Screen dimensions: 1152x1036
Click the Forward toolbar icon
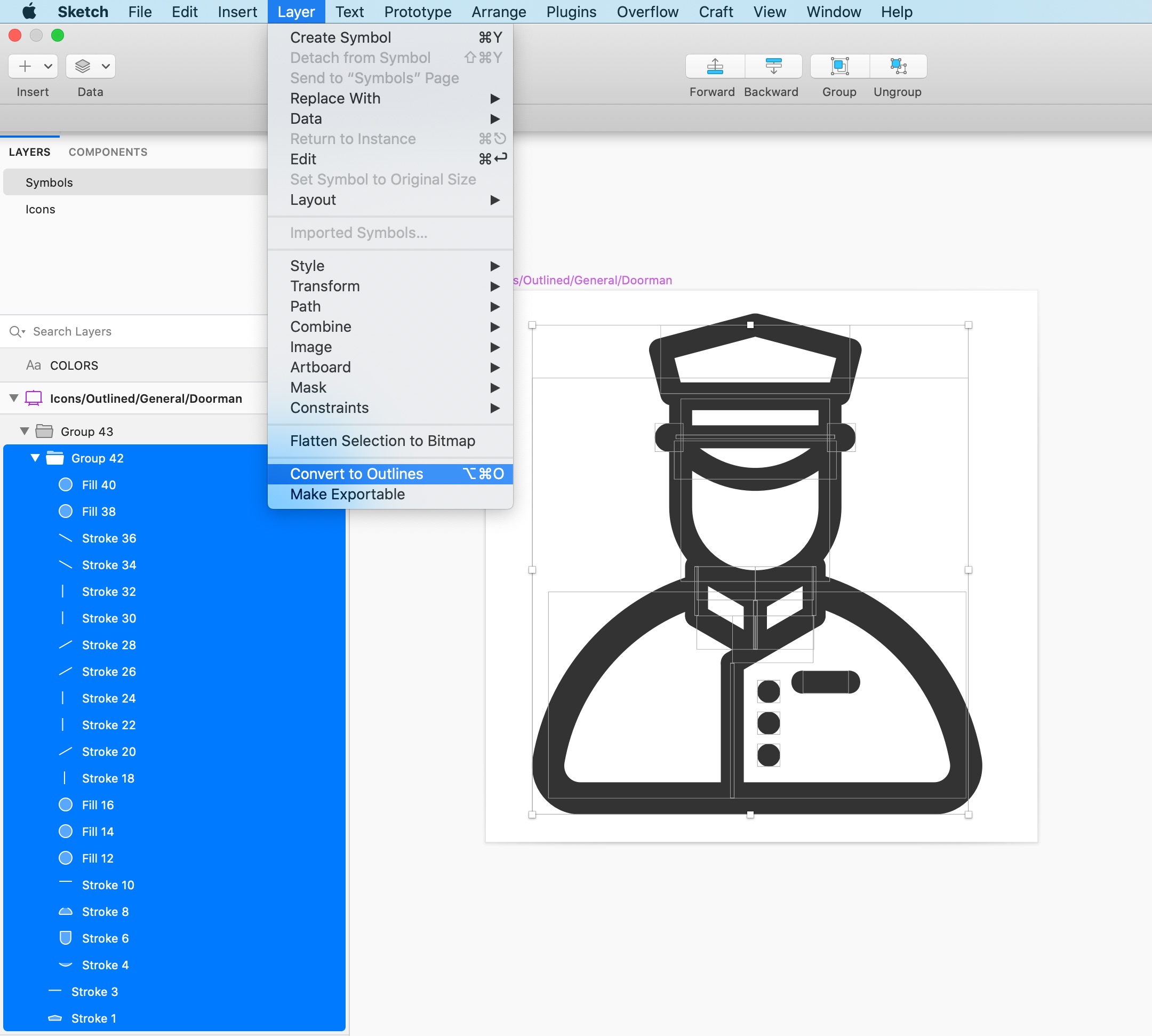pos(715,67)
